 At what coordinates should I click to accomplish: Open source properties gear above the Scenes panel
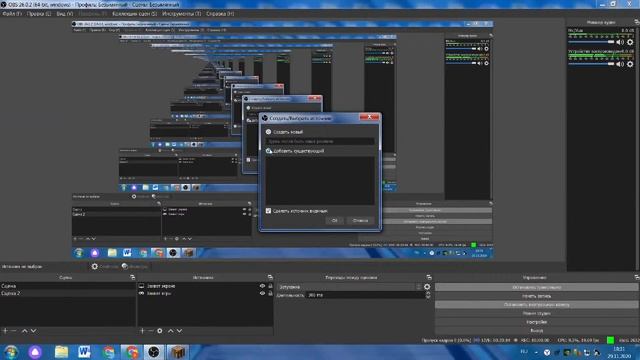[x=95, y=266]
